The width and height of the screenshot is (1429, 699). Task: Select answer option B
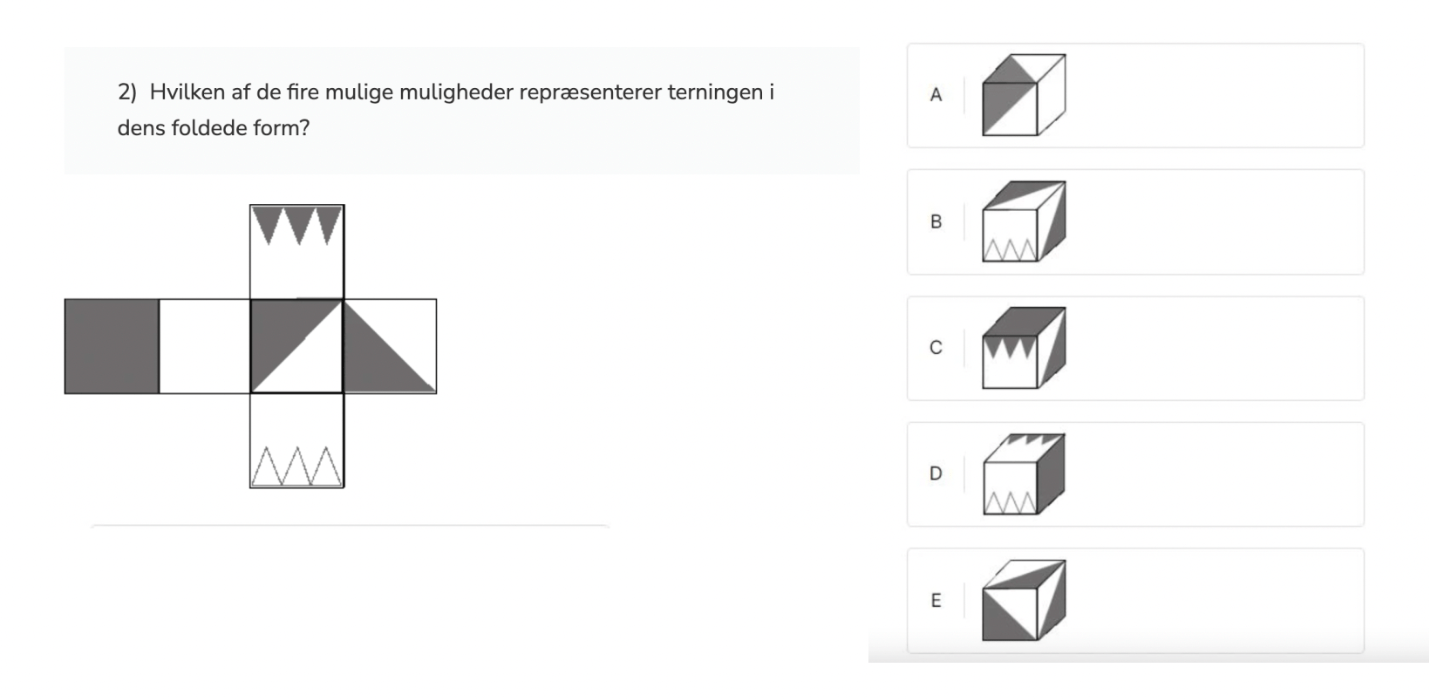[1135, 222]
